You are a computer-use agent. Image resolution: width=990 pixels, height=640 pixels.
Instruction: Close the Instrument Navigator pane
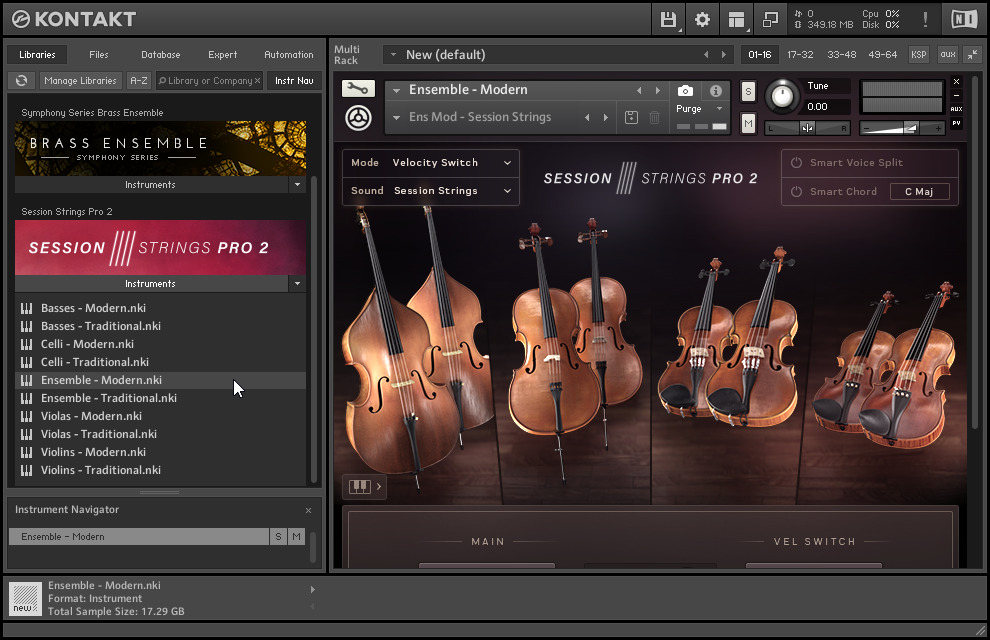tap(308, 510)
